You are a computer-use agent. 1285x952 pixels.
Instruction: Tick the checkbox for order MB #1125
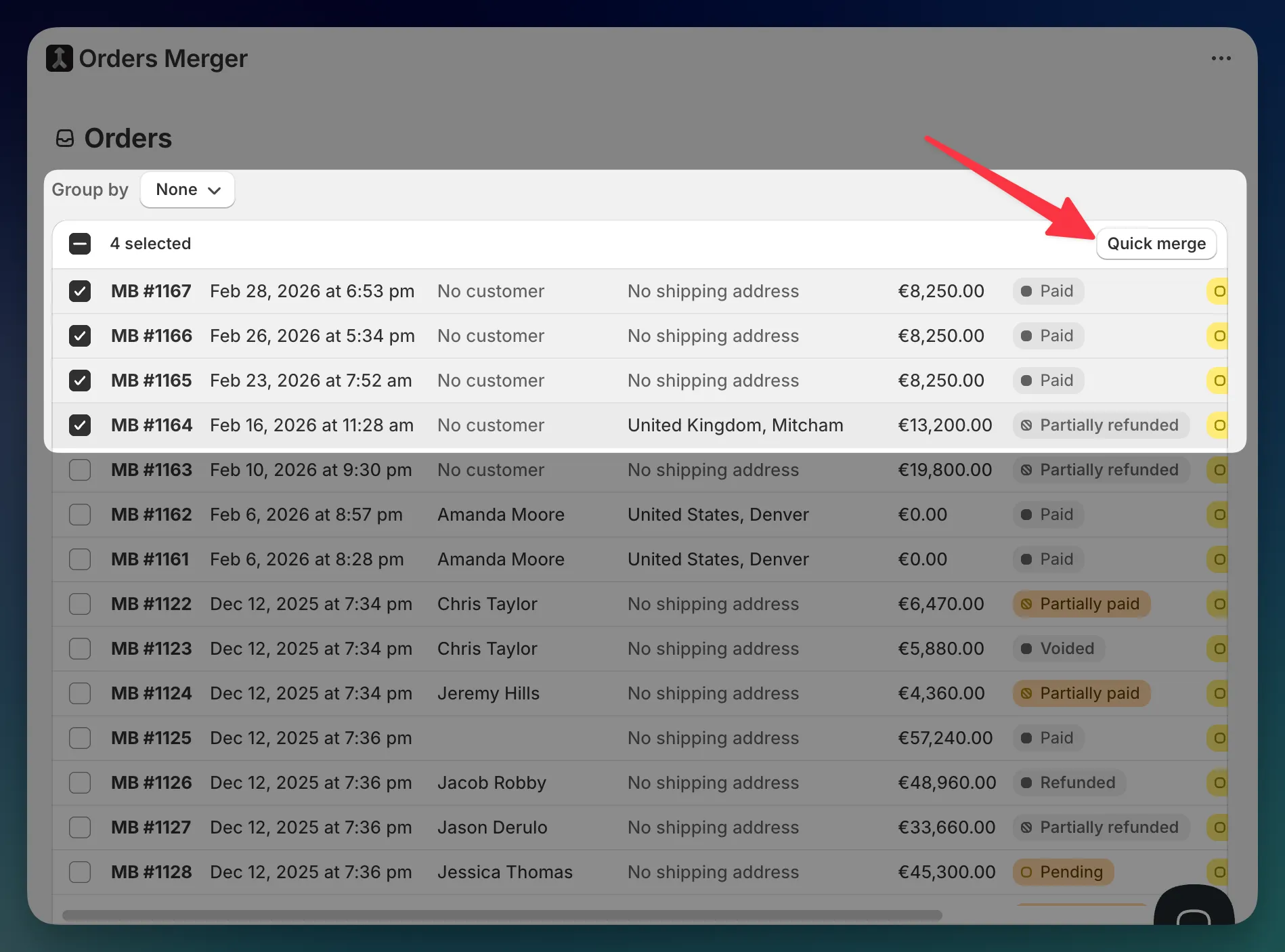pyautogui.click(x=80, y=738)
